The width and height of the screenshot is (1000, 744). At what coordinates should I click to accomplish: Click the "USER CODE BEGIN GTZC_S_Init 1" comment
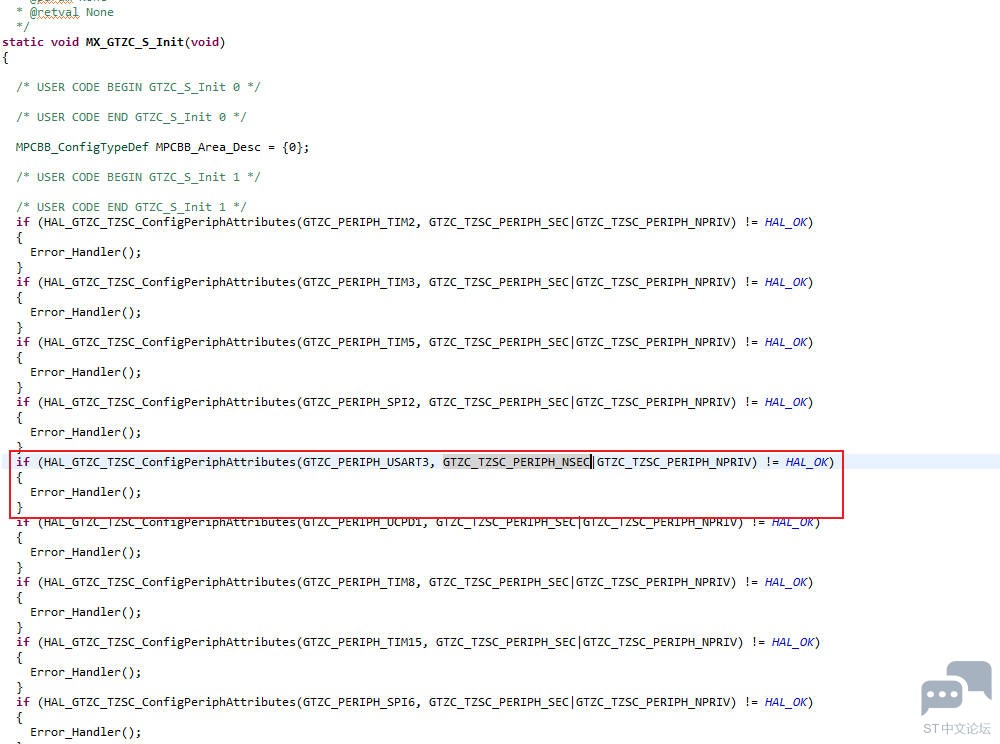click(x=138, y=177)
